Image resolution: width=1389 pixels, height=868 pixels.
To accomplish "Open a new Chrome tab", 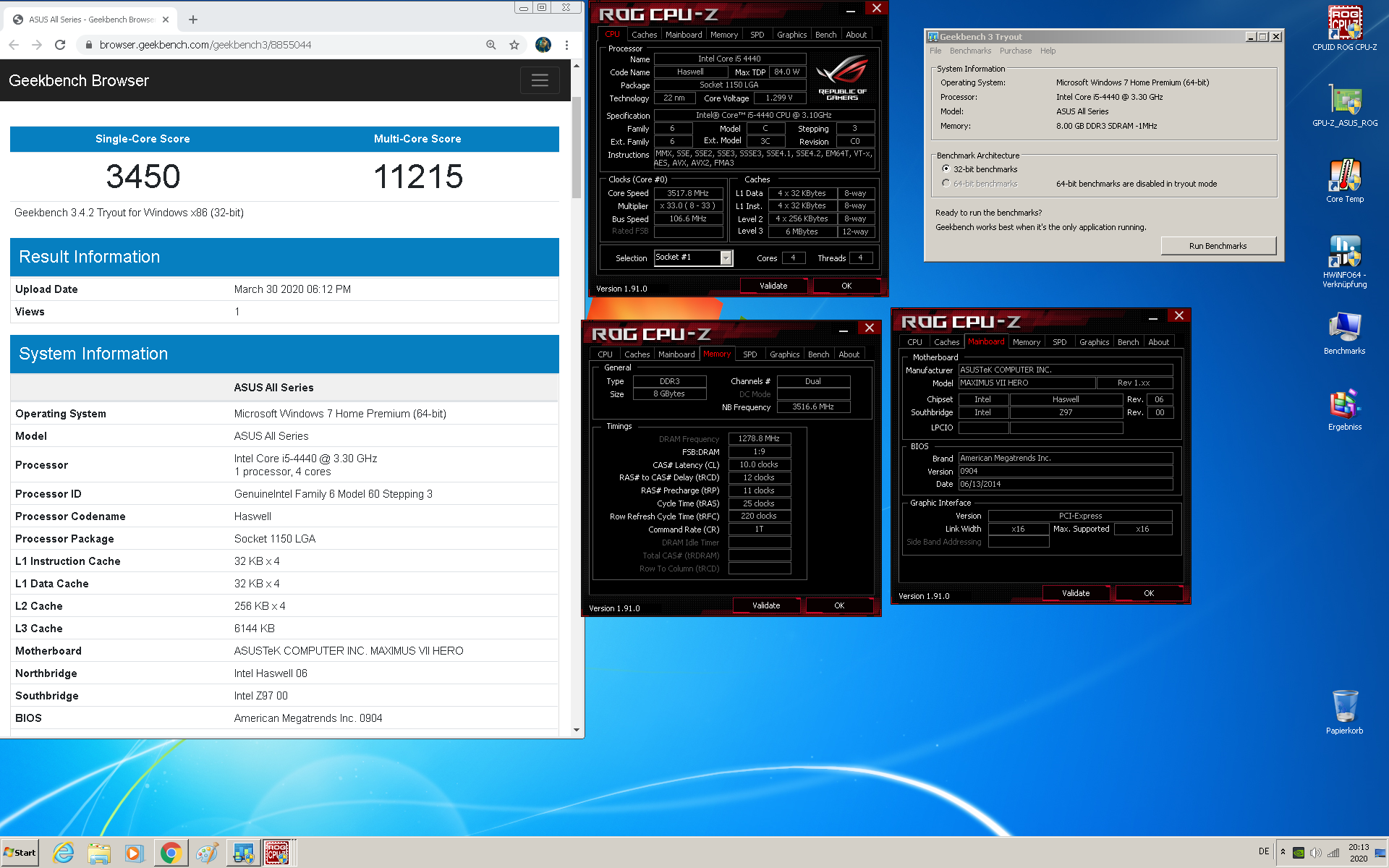I will pos(193,20).
